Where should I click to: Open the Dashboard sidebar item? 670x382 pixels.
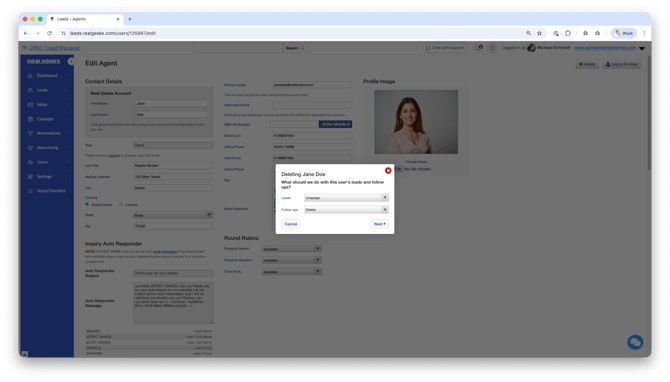pyautogui.click(x=47, y=76)
